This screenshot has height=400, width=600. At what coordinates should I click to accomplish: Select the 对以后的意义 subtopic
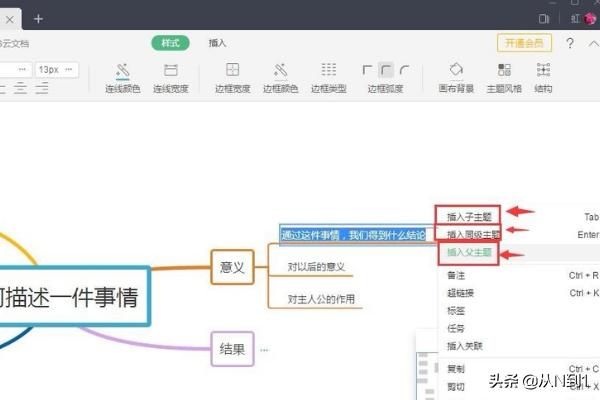[x=316, y=267]
